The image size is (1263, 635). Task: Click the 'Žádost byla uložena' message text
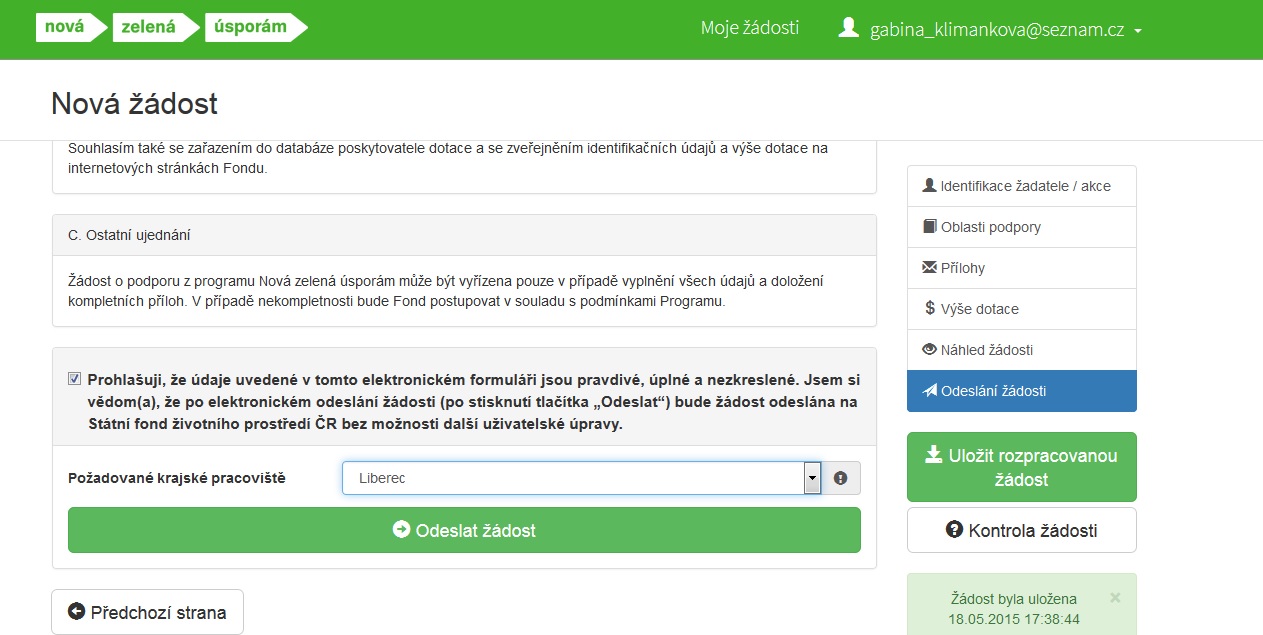coord(1014,599)
